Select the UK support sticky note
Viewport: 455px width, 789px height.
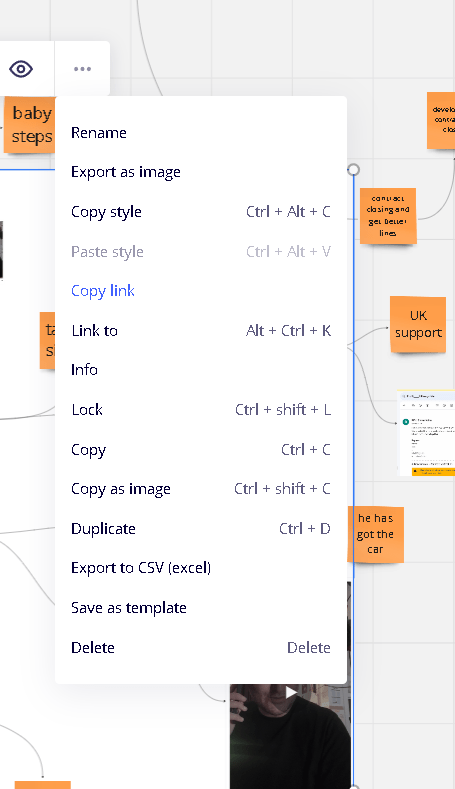point(418,325)
